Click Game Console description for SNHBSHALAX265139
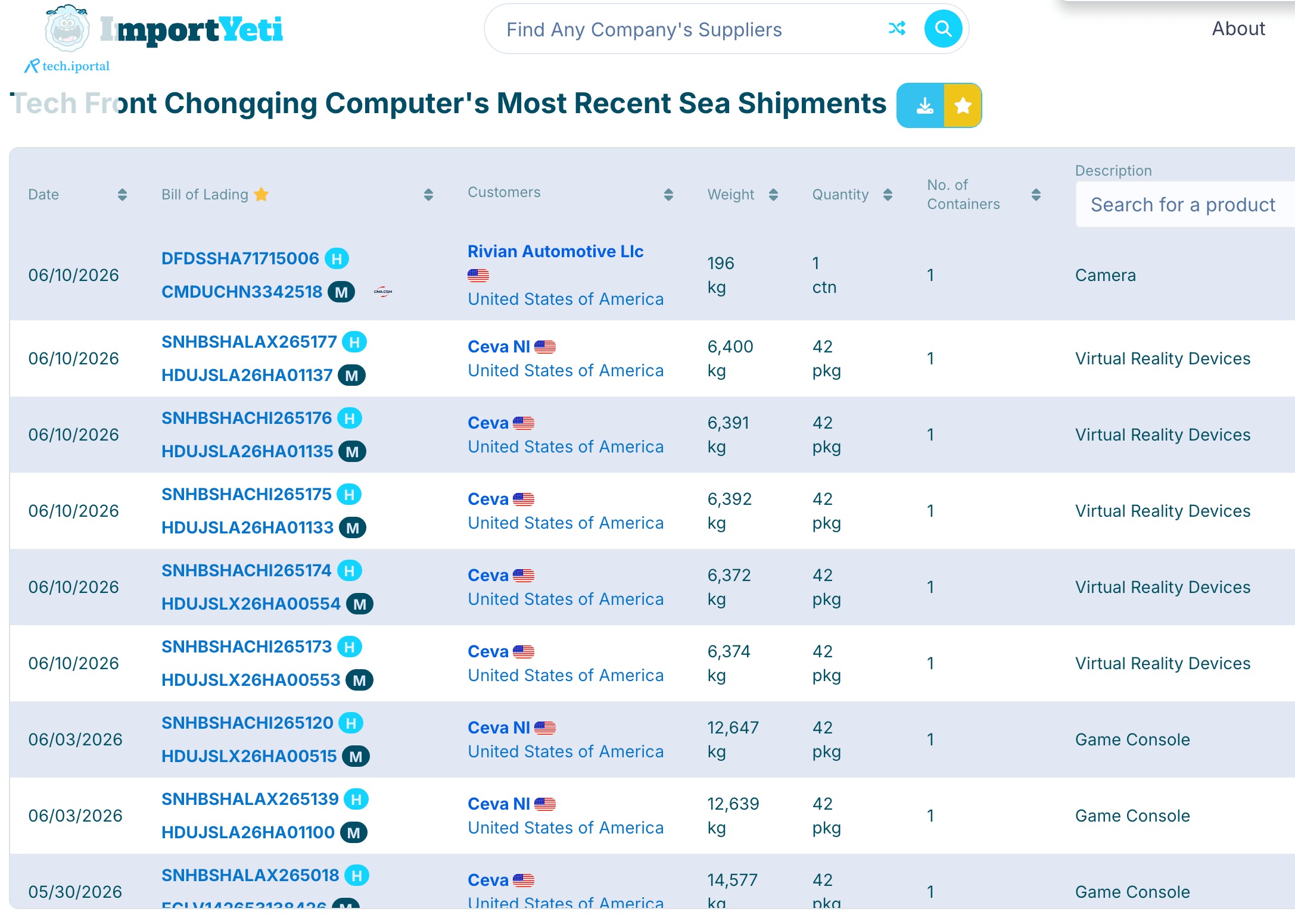The image size is (1295, 924). coord(1132,816)
